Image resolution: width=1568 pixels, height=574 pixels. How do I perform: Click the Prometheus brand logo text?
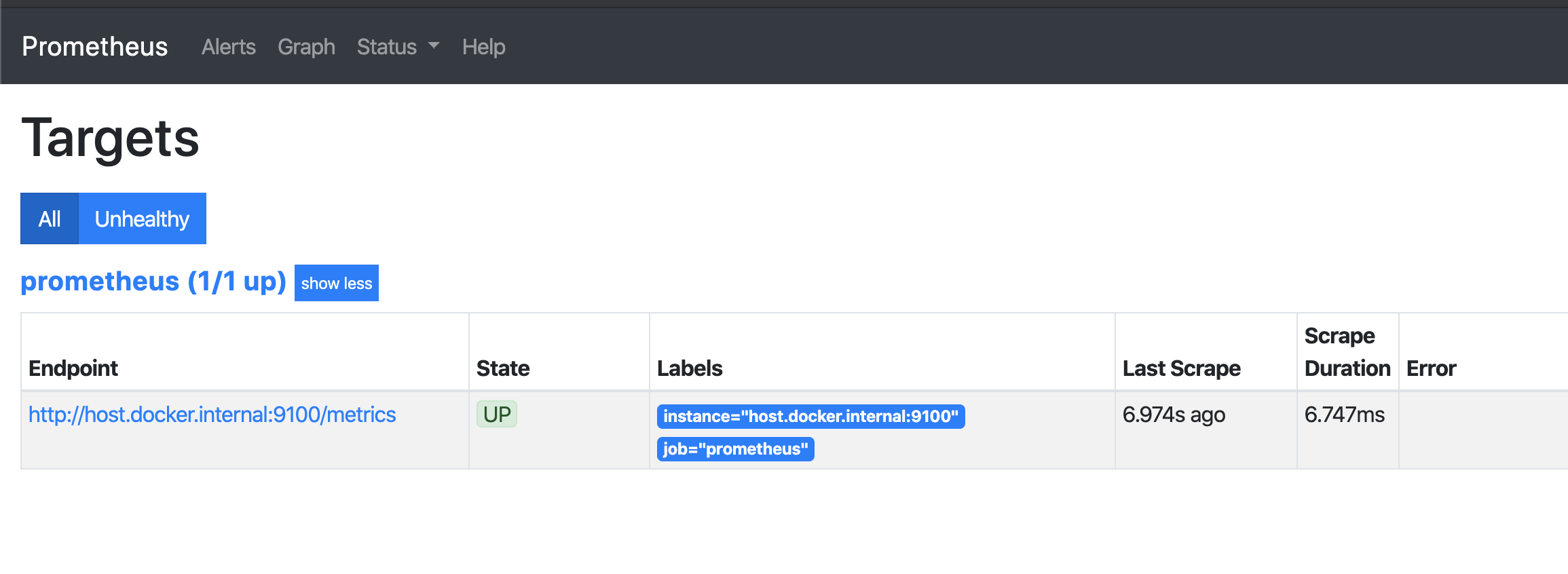(94, 47)
